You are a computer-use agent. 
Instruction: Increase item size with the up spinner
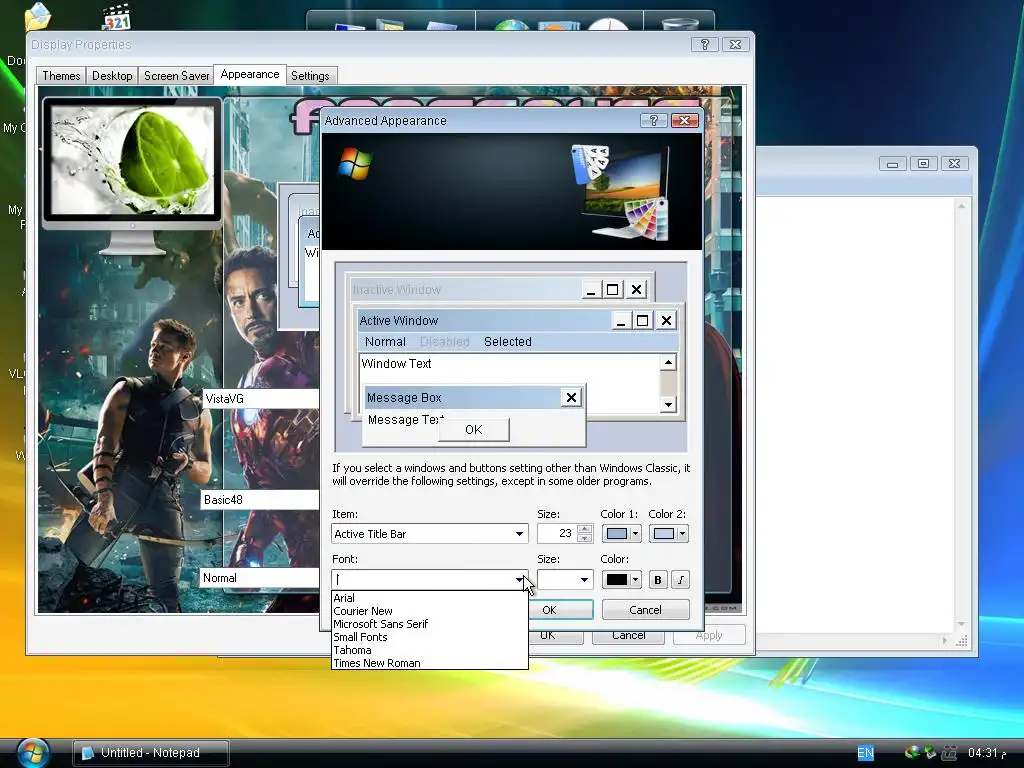(x=584, y=530)
